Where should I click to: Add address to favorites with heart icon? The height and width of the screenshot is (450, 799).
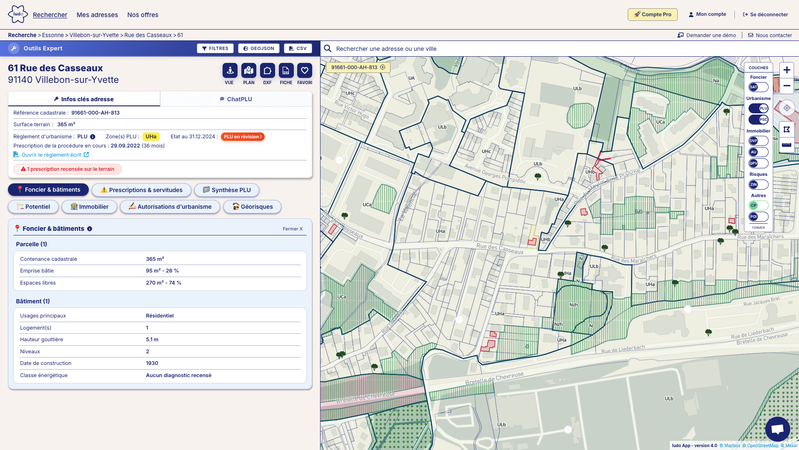point(305,71)
